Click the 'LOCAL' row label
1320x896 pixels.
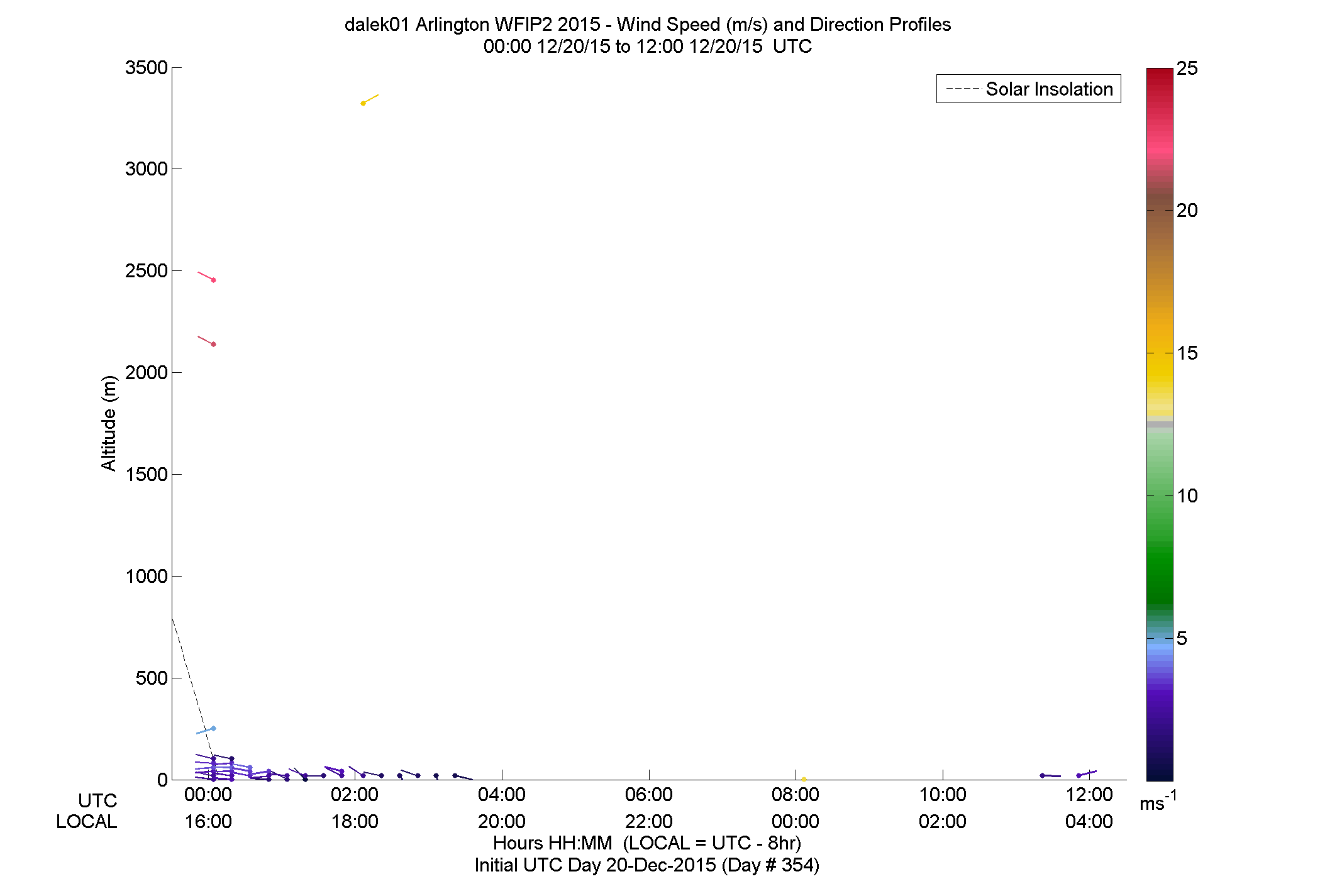click(x=86, y=822)
